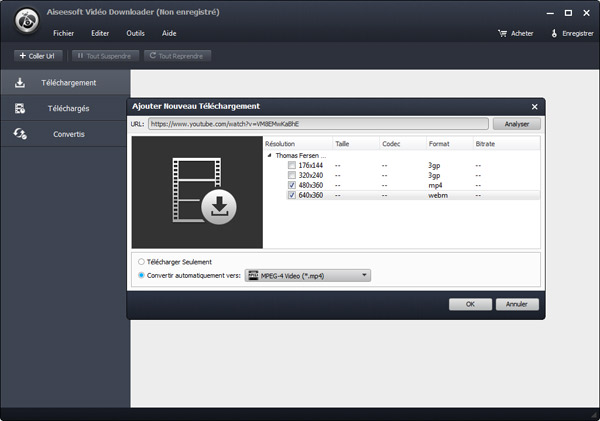Collapse the Thomas Fersen tree node
600x421 pixels.
(269, 155)
